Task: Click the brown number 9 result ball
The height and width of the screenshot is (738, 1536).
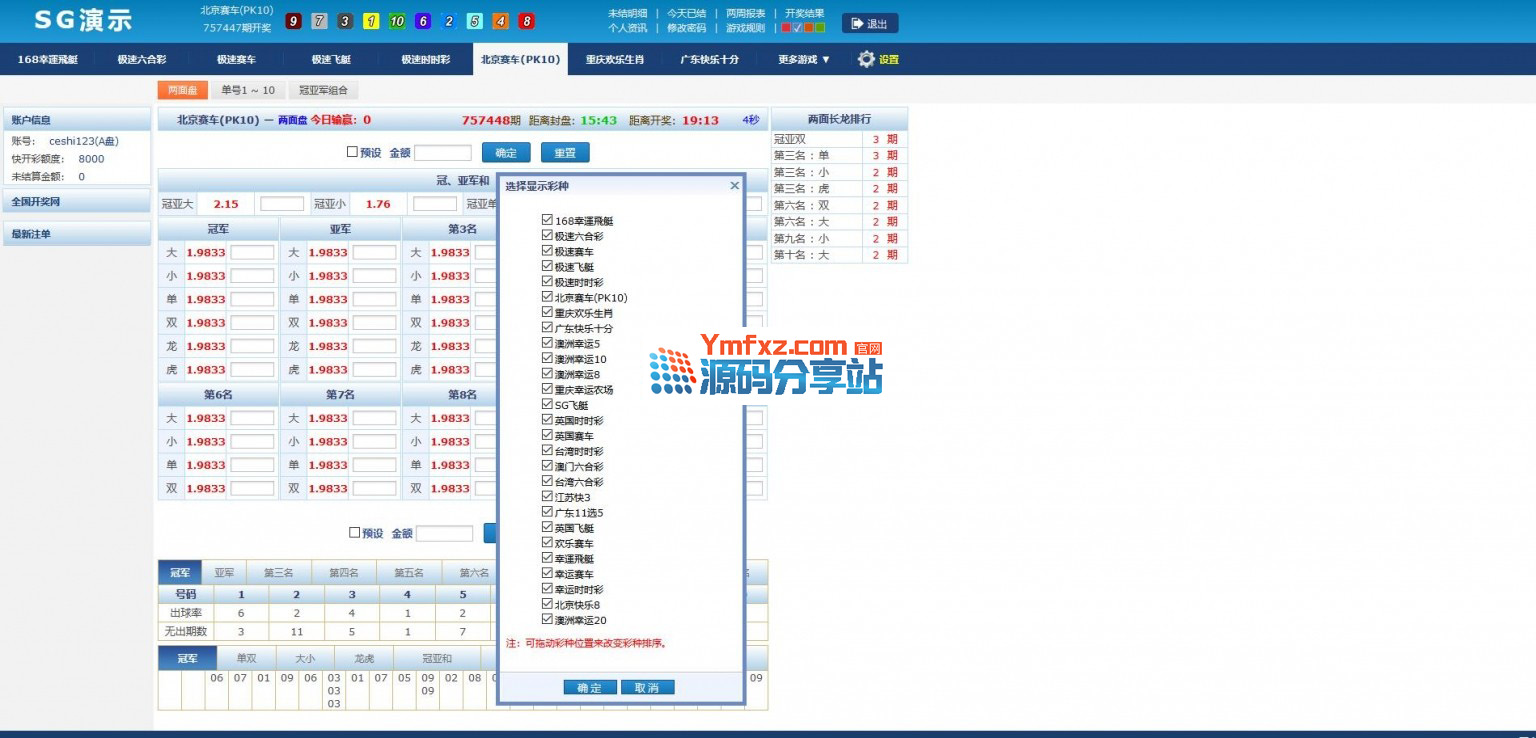Action: point(293,21)
